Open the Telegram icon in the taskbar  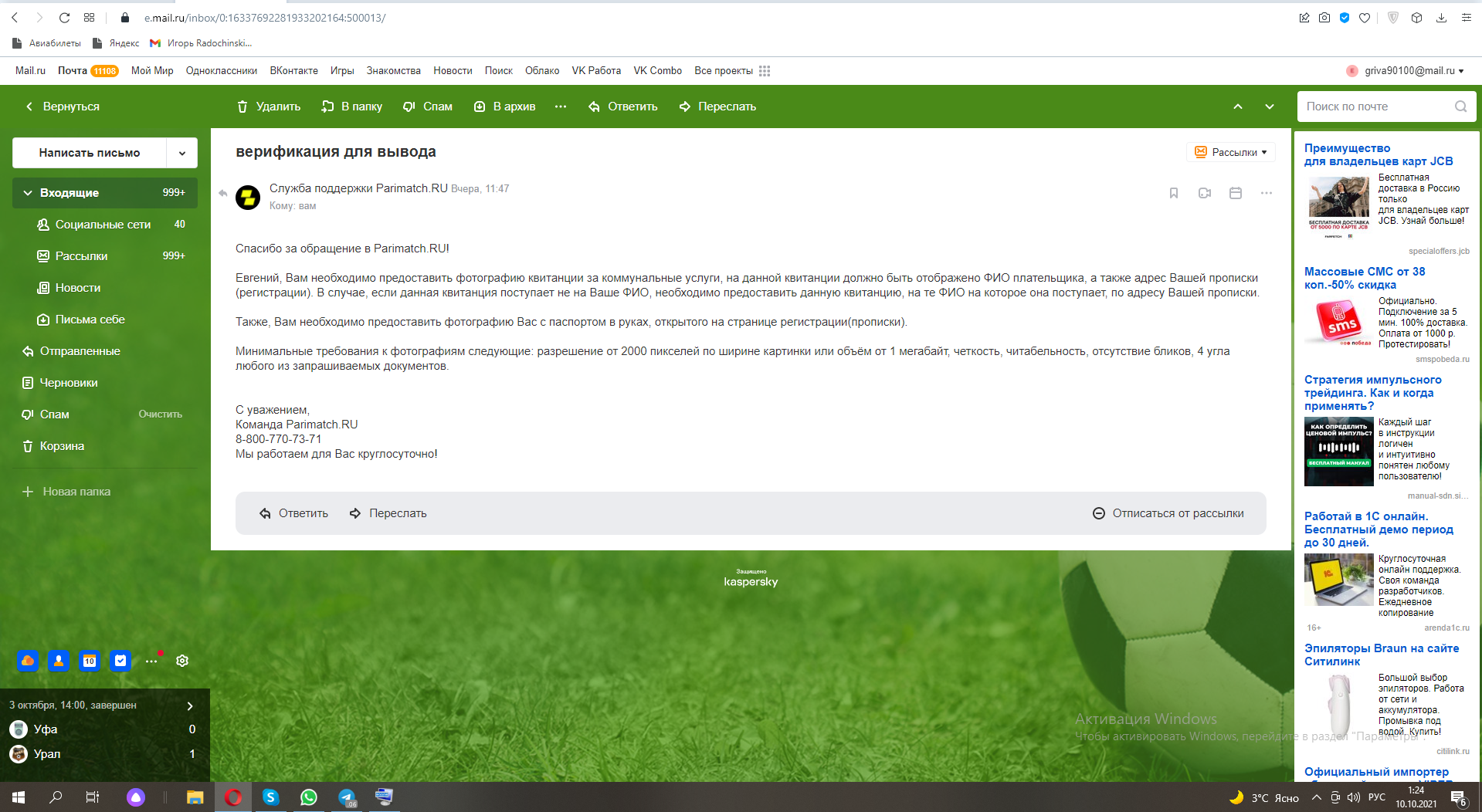347,797
